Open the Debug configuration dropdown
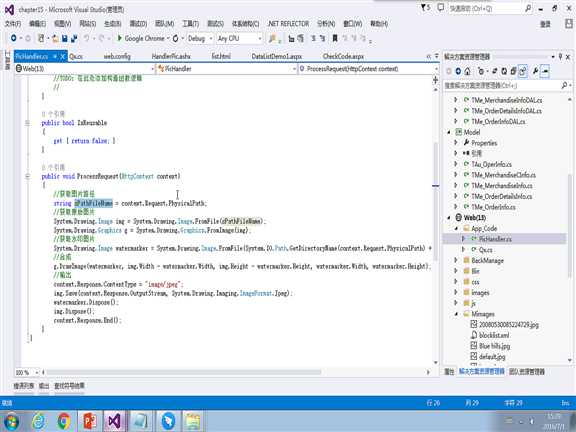The height and width of the screenshot is (432, 576). pyautogui.click(x=200, y=38)
